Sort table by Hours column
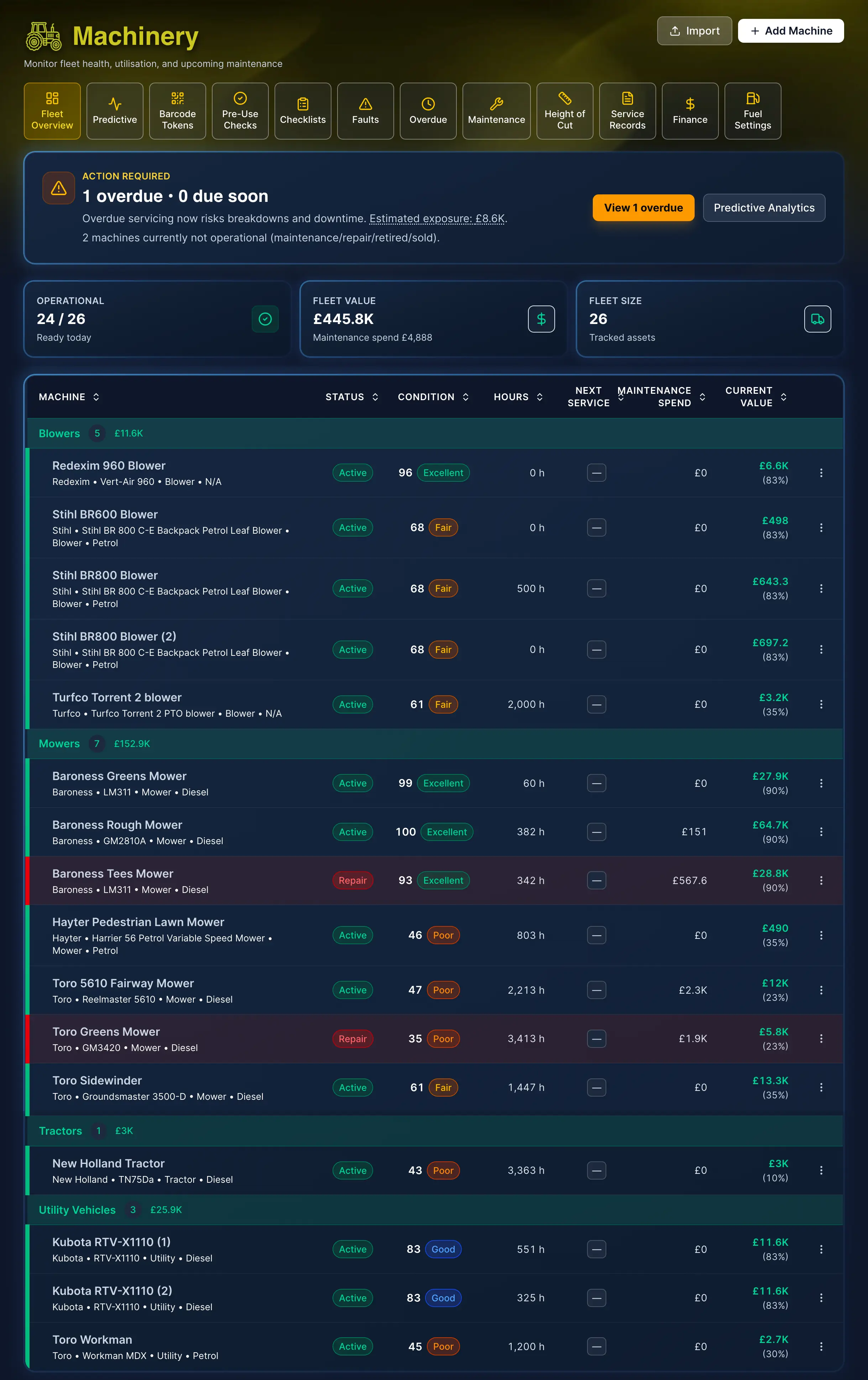The height and width of the screenshot is (1380, 868). (518, 397)
